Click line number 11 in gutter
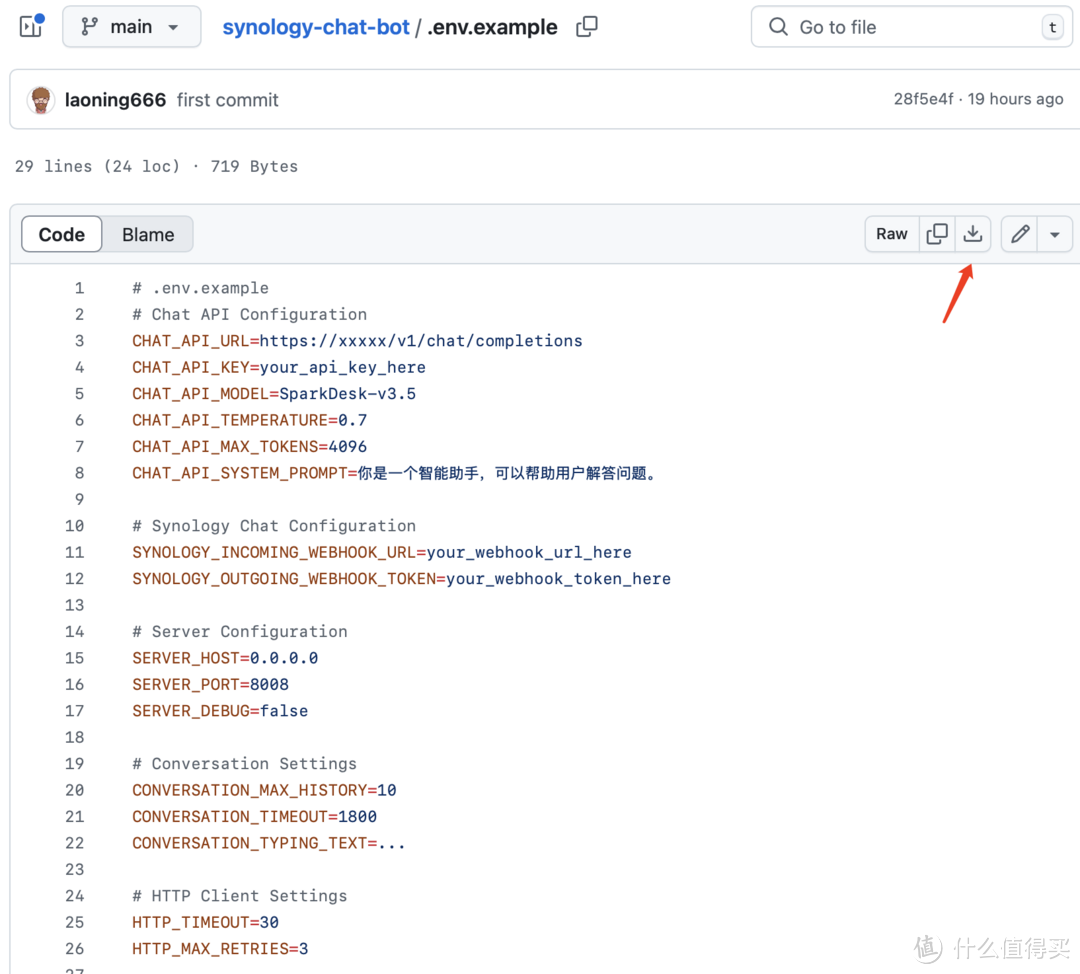 75,552
